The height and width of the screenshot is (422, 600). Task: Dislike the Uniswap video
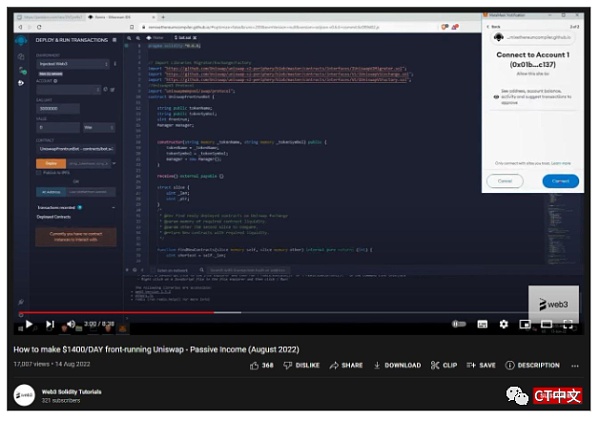point(299,365)
